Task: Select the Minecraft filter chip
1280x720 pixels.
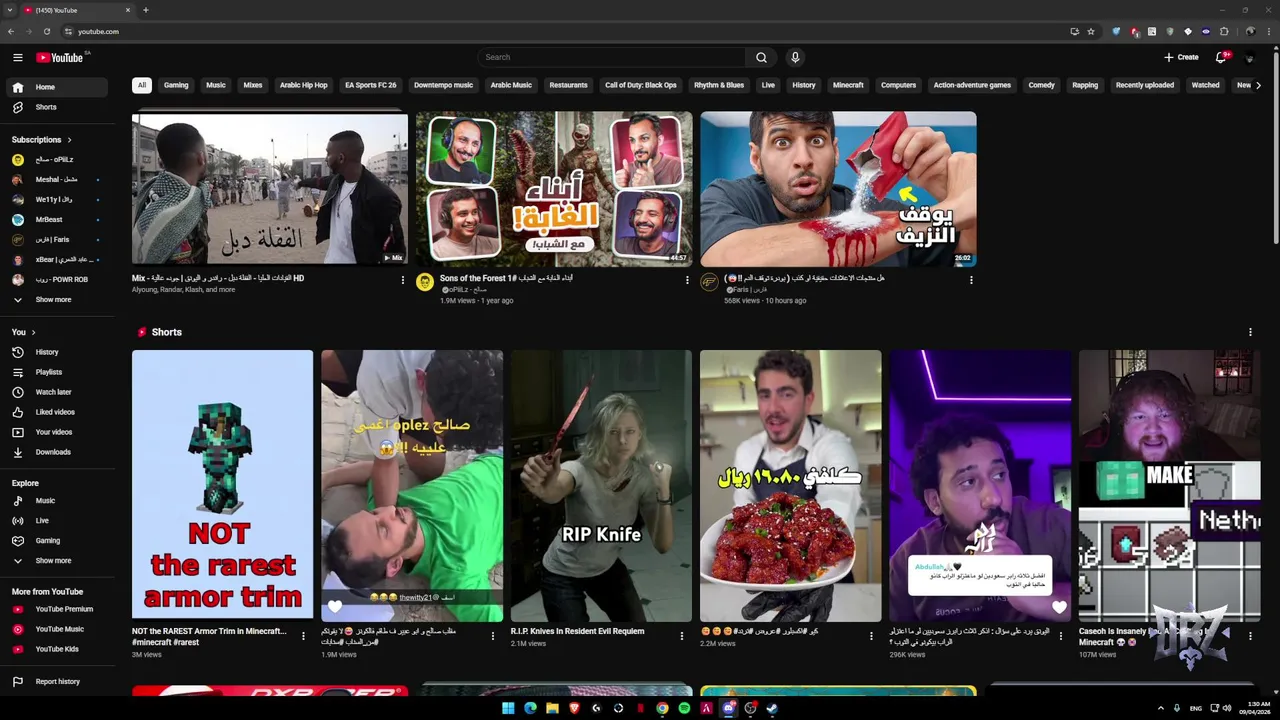Action: tap(848, 85)
